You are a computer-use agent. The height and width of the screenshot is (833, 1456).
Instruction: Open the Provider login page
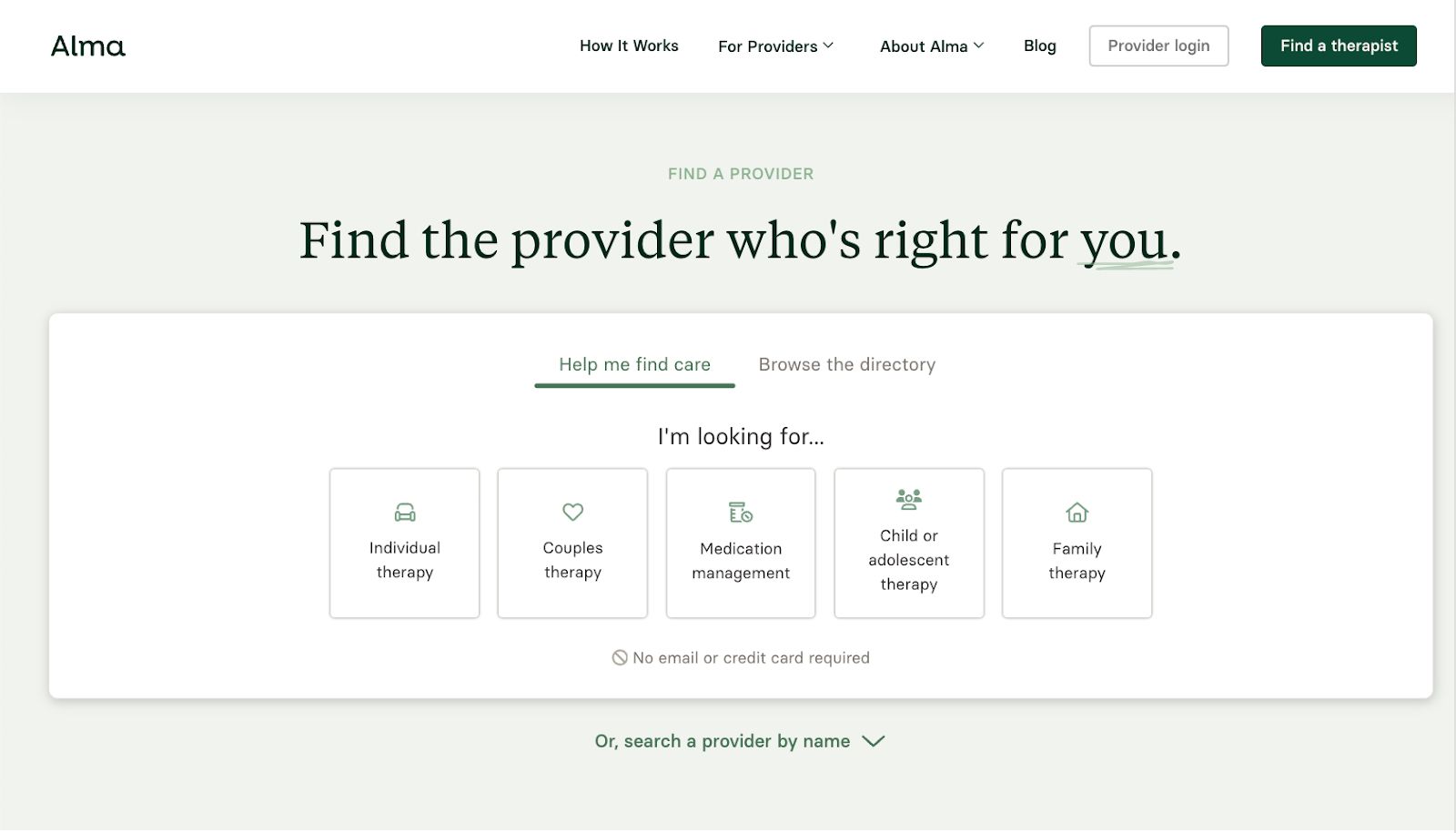[x=1158, y=46]
